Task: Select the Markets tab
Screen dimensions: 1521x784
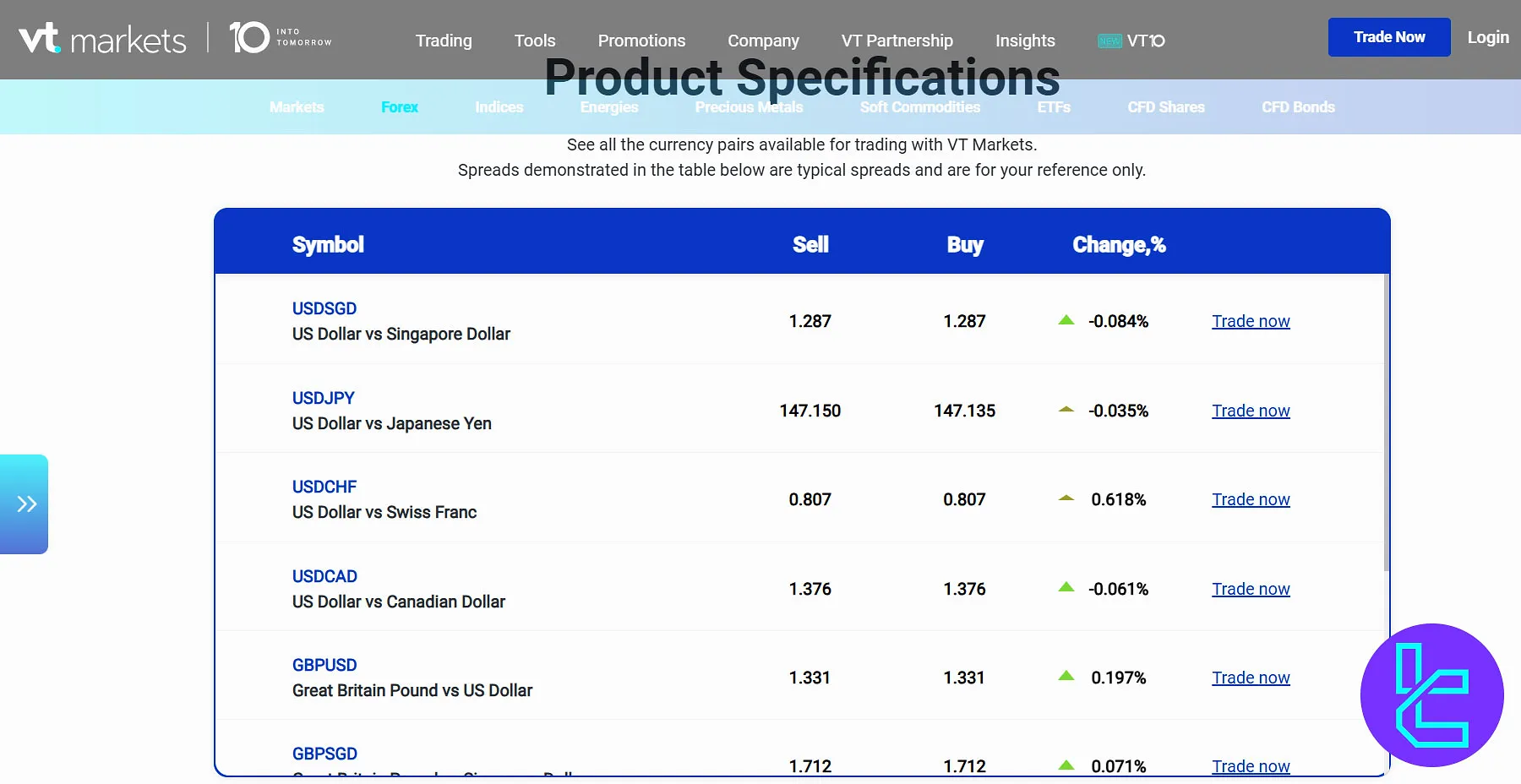Action: (x=297, y=107)
